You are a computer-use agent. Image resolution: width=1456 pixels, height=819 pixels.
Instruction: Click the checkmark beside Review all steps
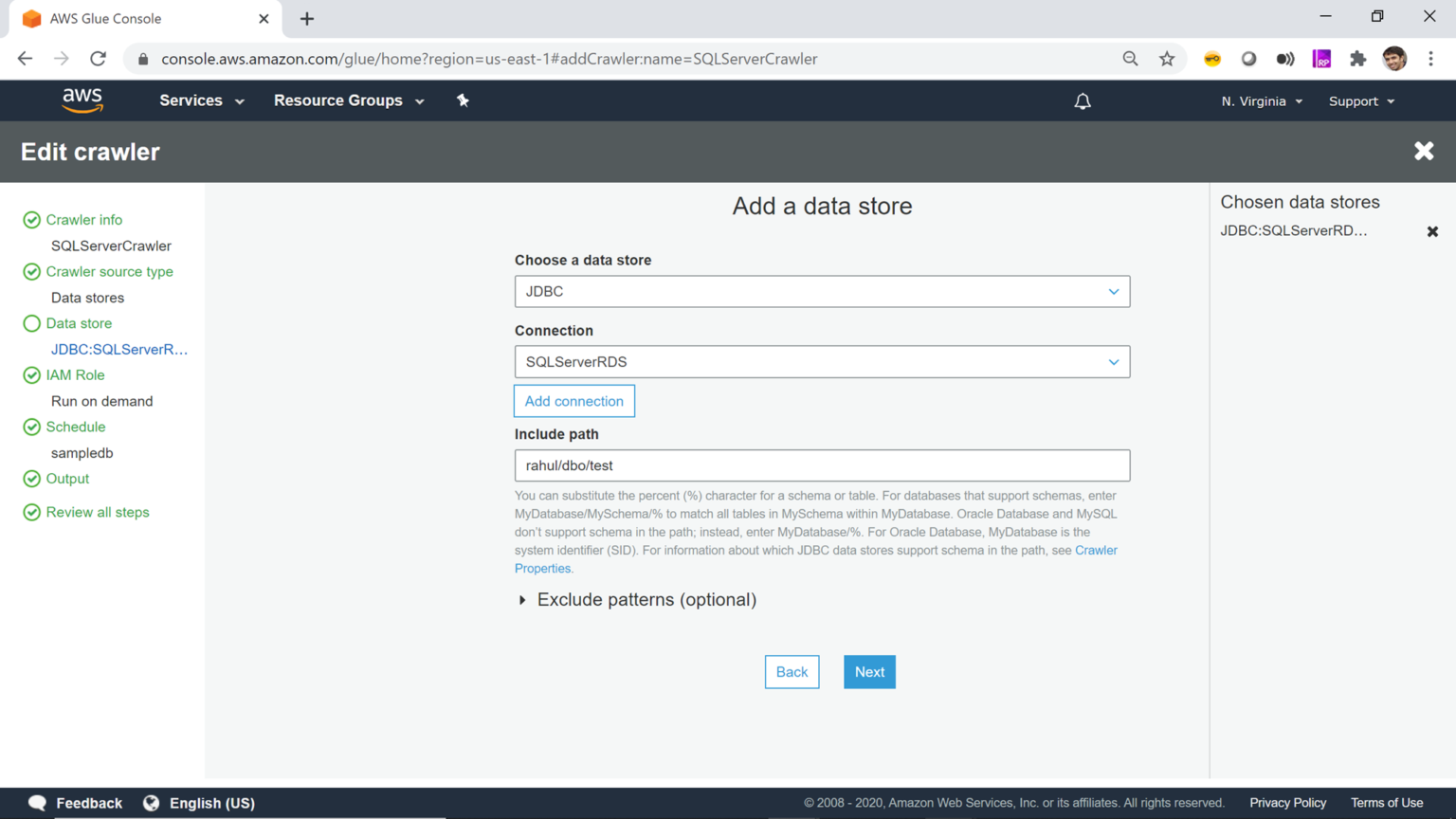pos(31,512)
